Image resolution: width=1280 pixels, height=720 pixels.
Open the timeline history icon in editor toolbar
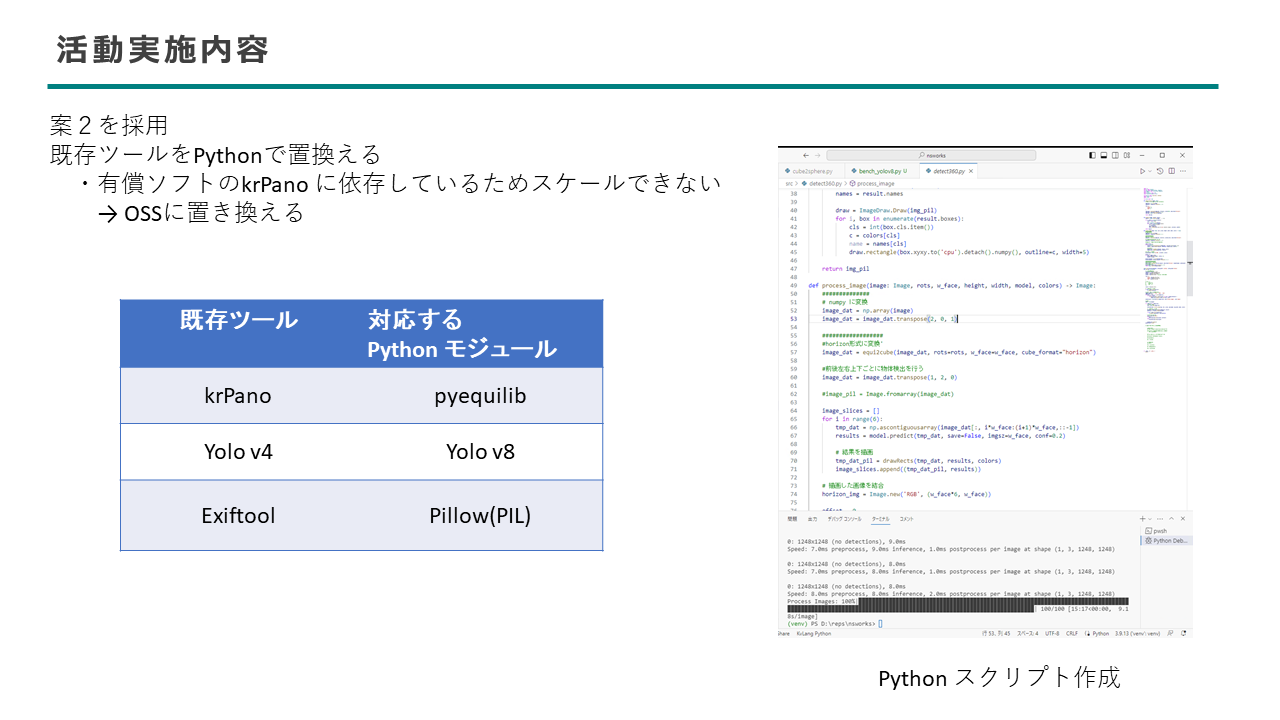(1160, 171)
